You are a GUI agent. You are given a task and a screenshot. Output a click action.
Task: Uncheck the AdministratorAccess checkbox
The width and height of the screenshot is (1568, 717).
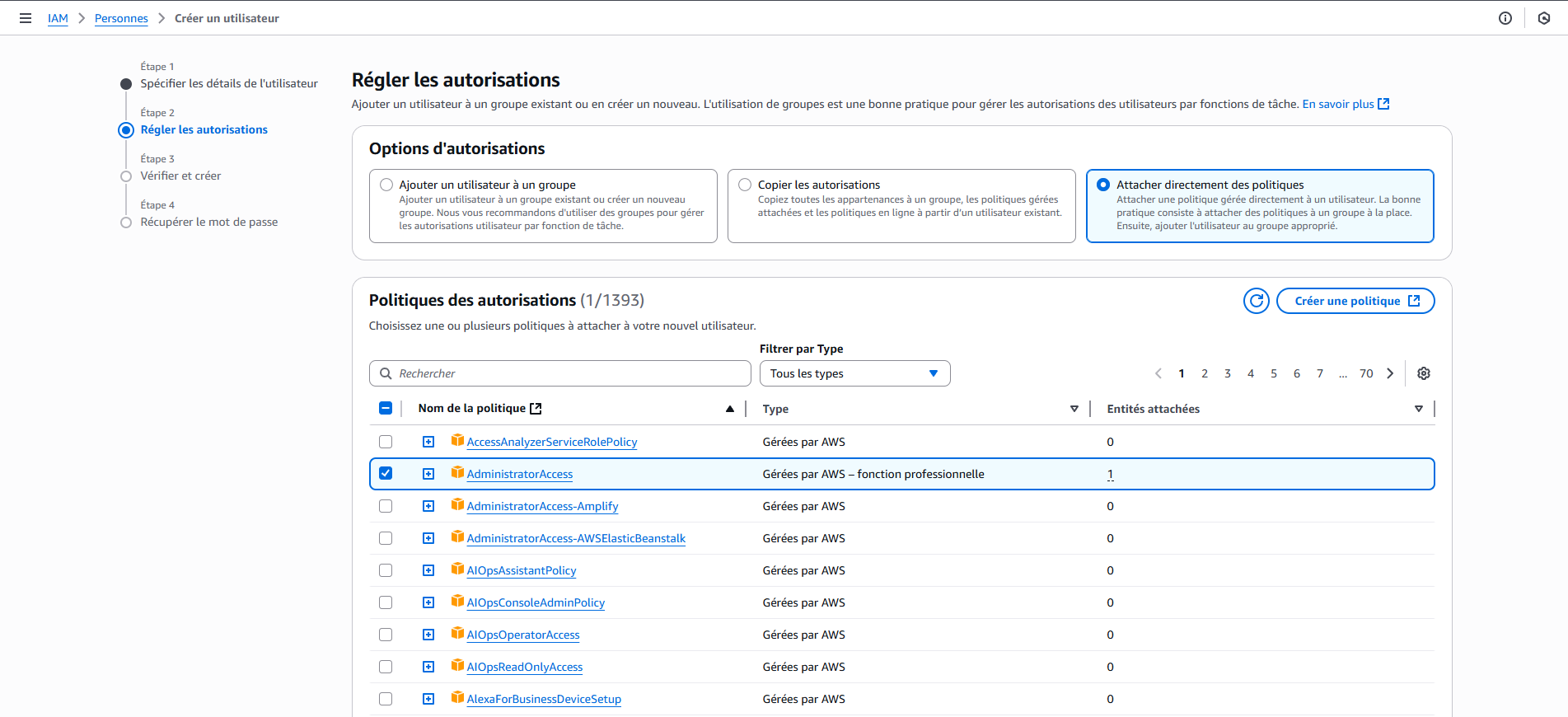tap(386, 474)
